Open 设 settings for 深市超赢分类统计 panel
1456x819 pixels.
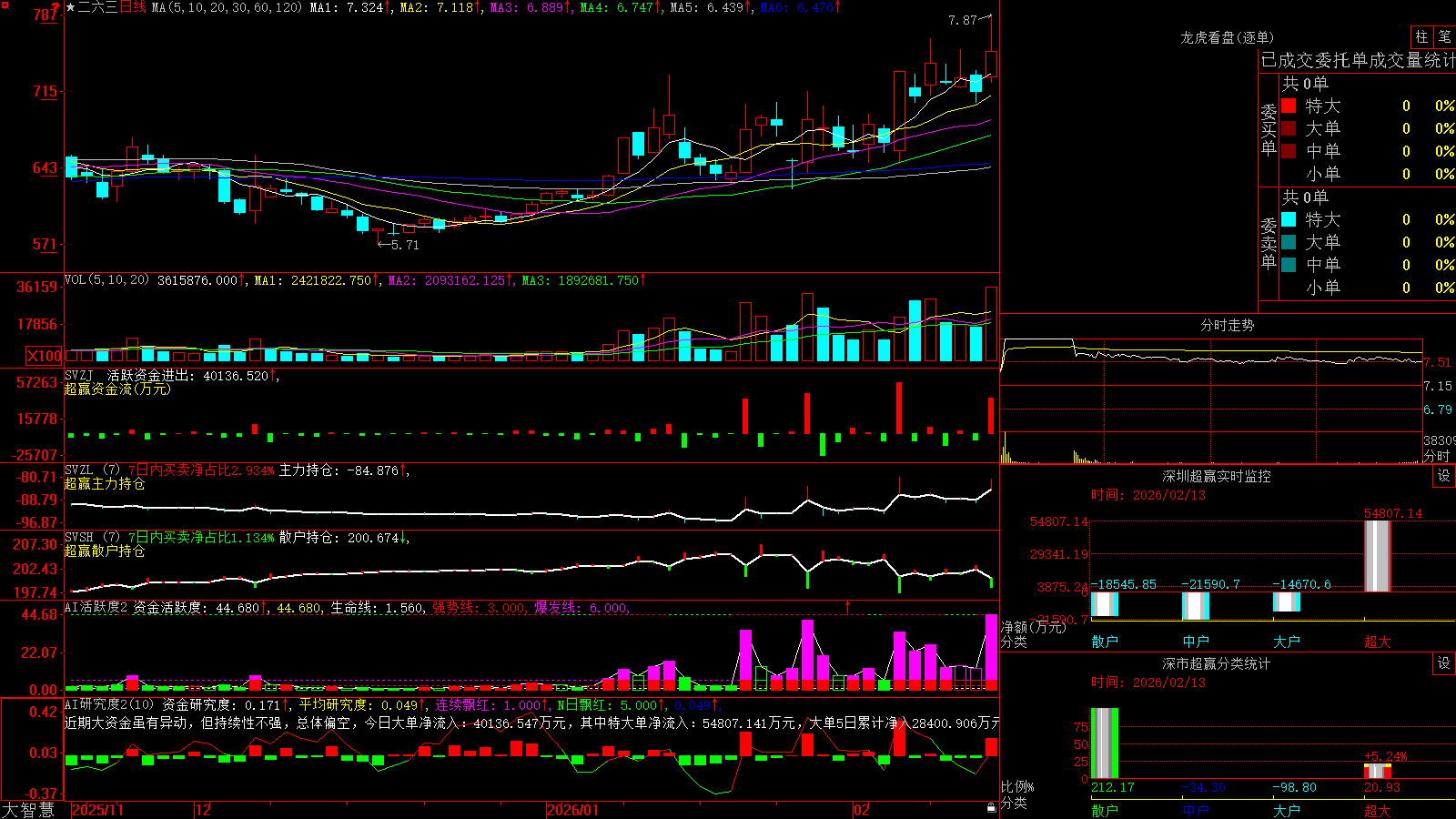[x=1444, y=663]
